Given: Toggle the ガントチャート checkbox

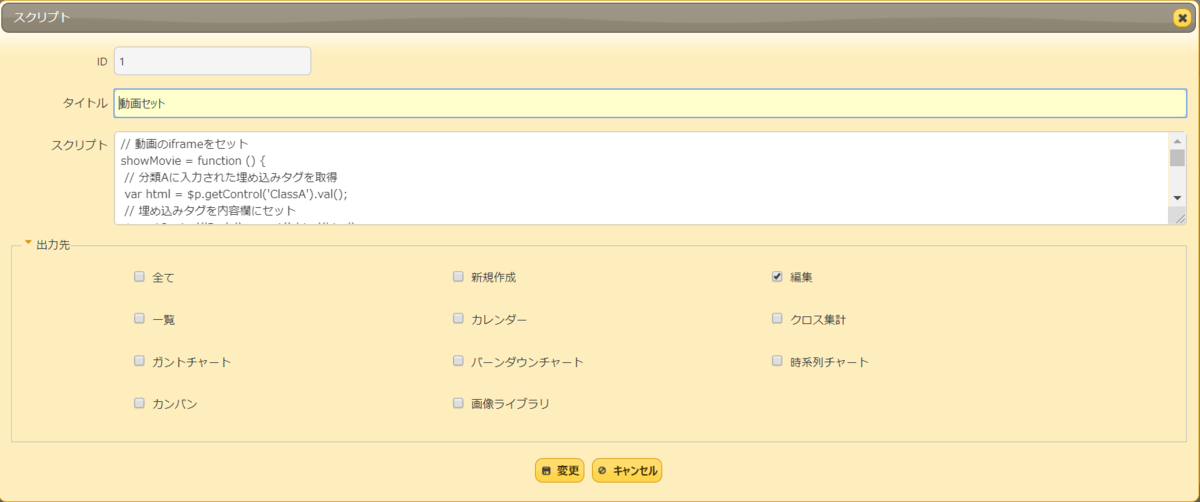Looking at the screenshot, I should pos(139,361).
